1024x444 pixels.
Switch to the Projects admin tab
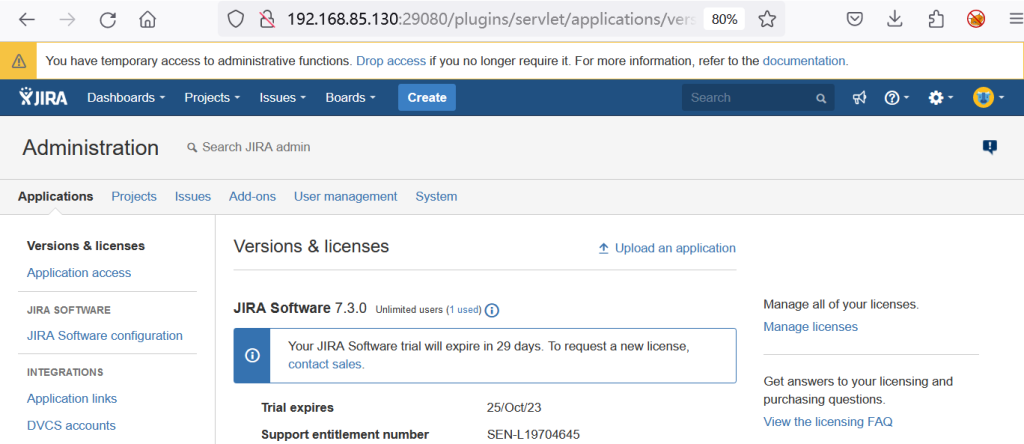(x=134, y=196)
